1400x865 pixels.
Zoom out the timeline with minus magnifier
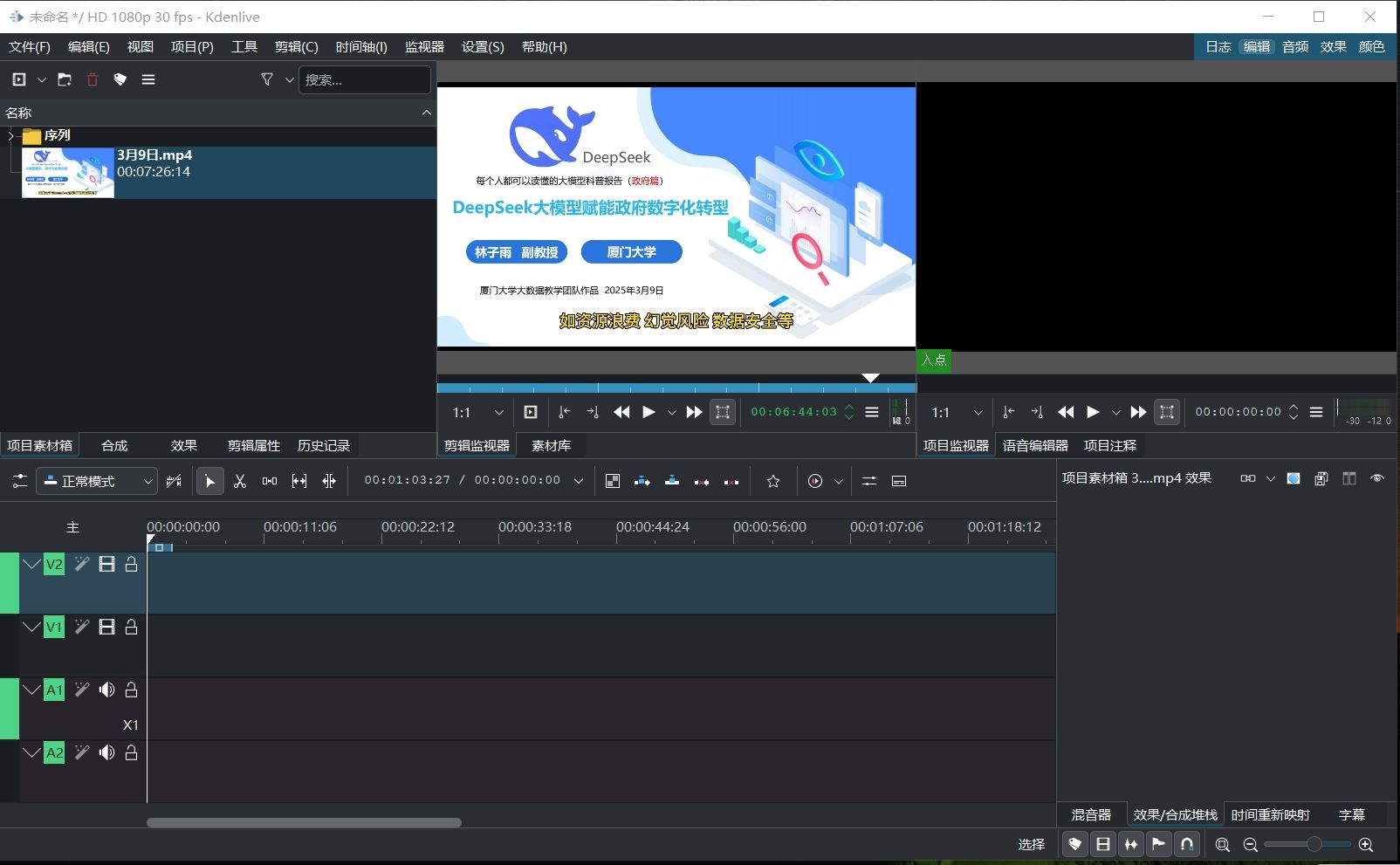pos(1251,845)
